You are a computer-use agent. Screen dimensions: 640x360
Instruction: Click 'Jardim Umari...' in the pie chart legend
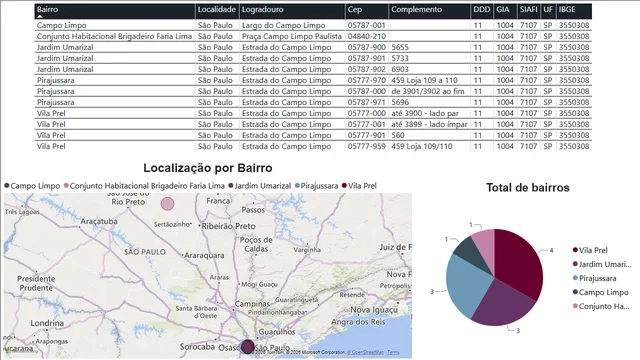pos(602,264)
